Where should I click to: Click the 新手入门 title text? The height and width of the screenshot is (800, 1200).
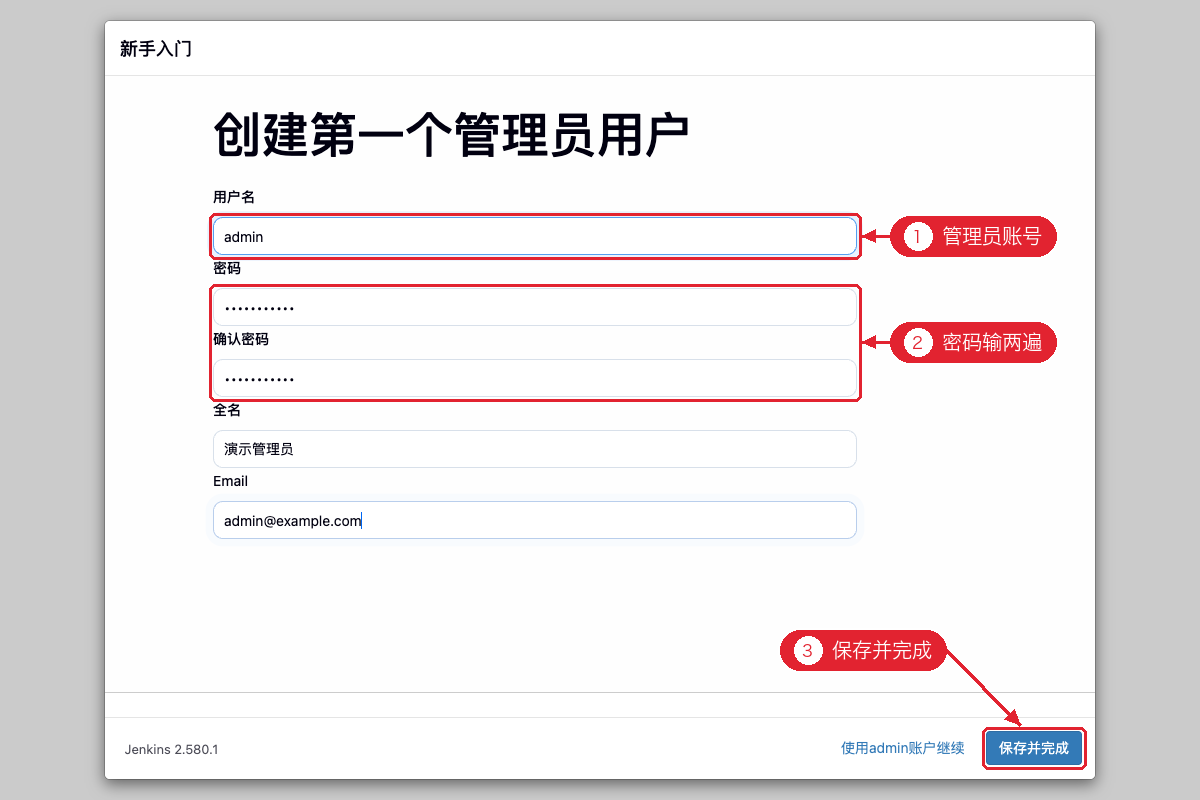156,49
